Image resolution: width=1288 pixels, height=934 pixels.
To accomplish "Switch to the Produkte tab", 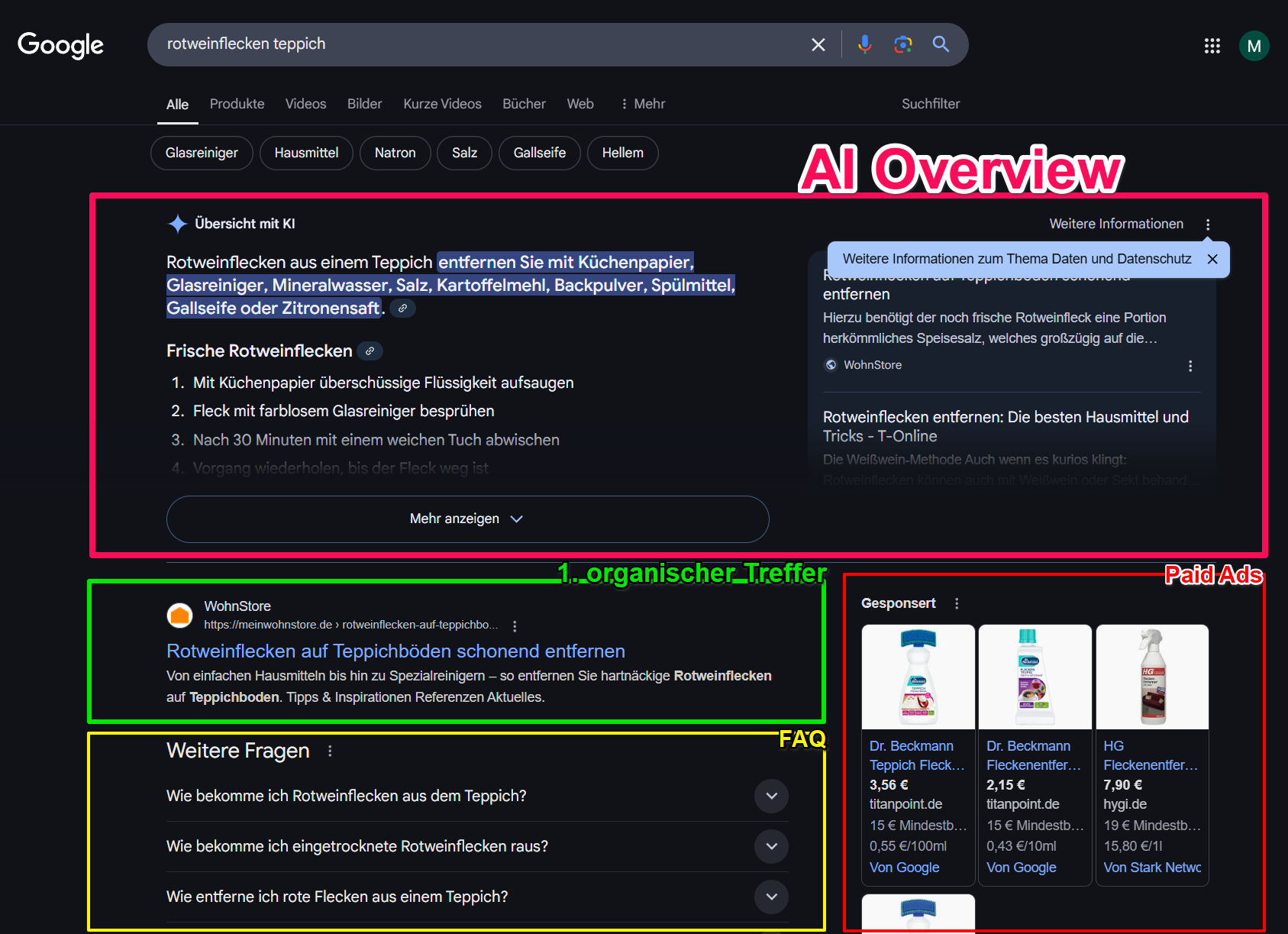I will pos(237,104).
